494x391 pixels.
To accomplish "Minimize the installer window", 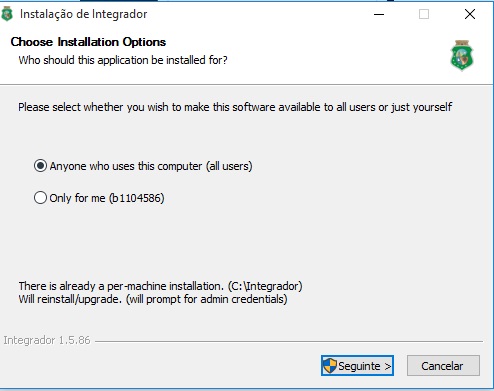I will [x=379, y=14].
